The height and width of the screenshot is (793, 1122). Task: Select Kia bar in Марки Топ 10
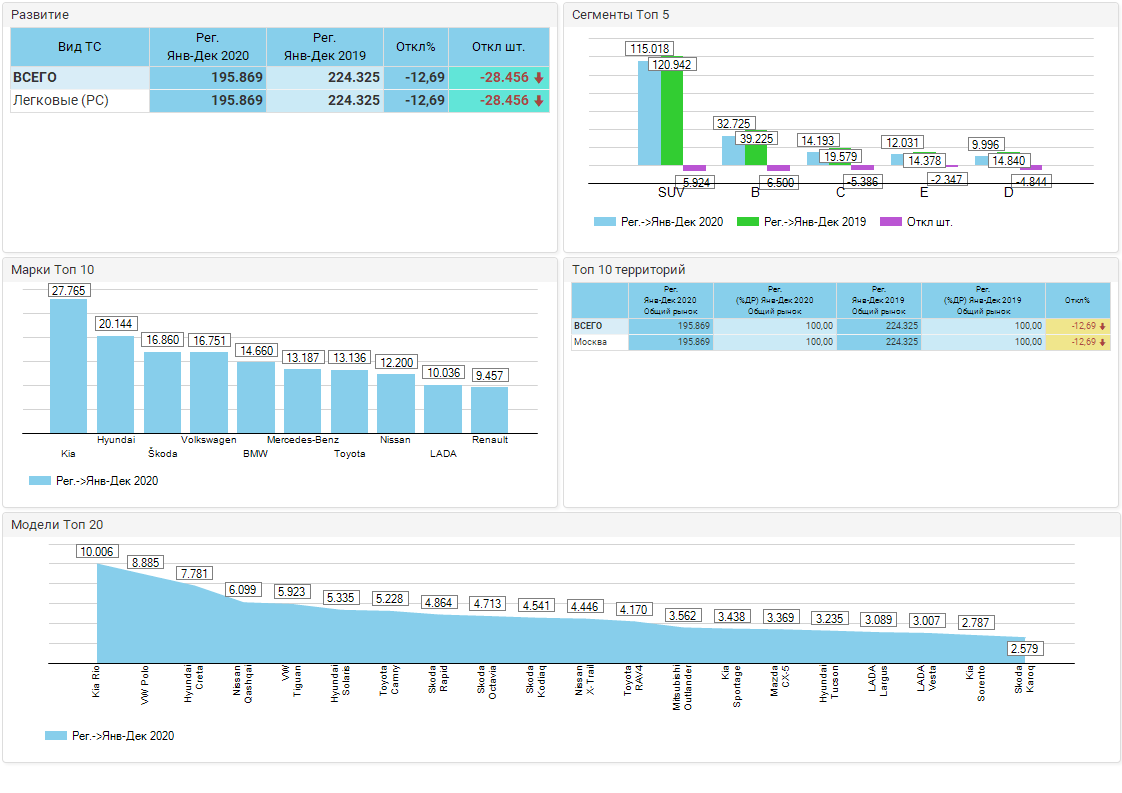pyautogui.click(x=68, y=365)
